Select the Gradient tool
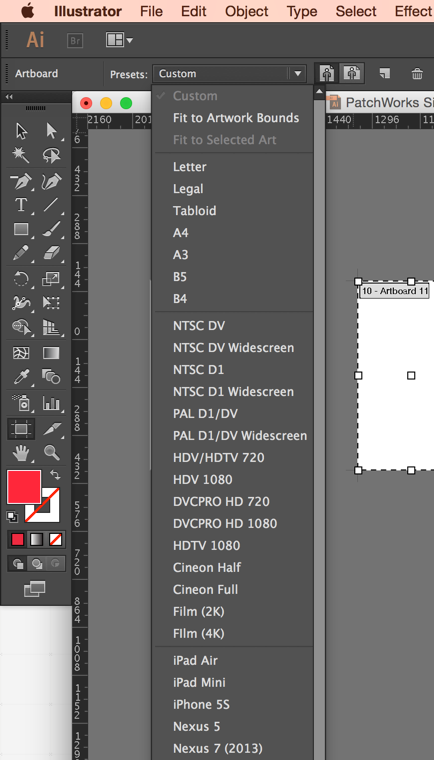 51,353
